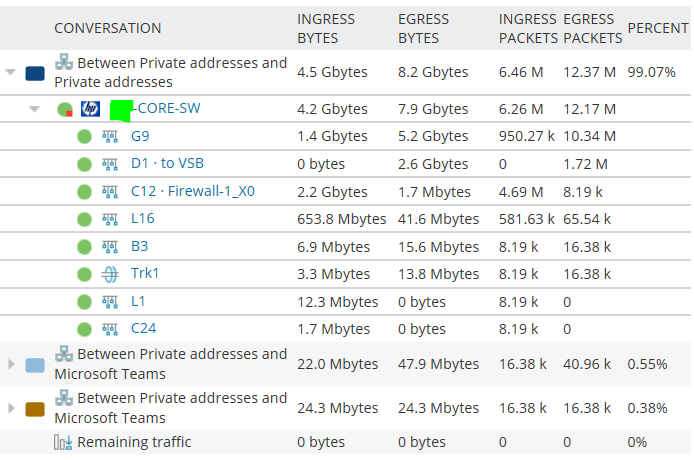Click network icon of 24.3 Mbytes Teams row
The height and width of the screenshot is (460, 694).
click(64, 397)
